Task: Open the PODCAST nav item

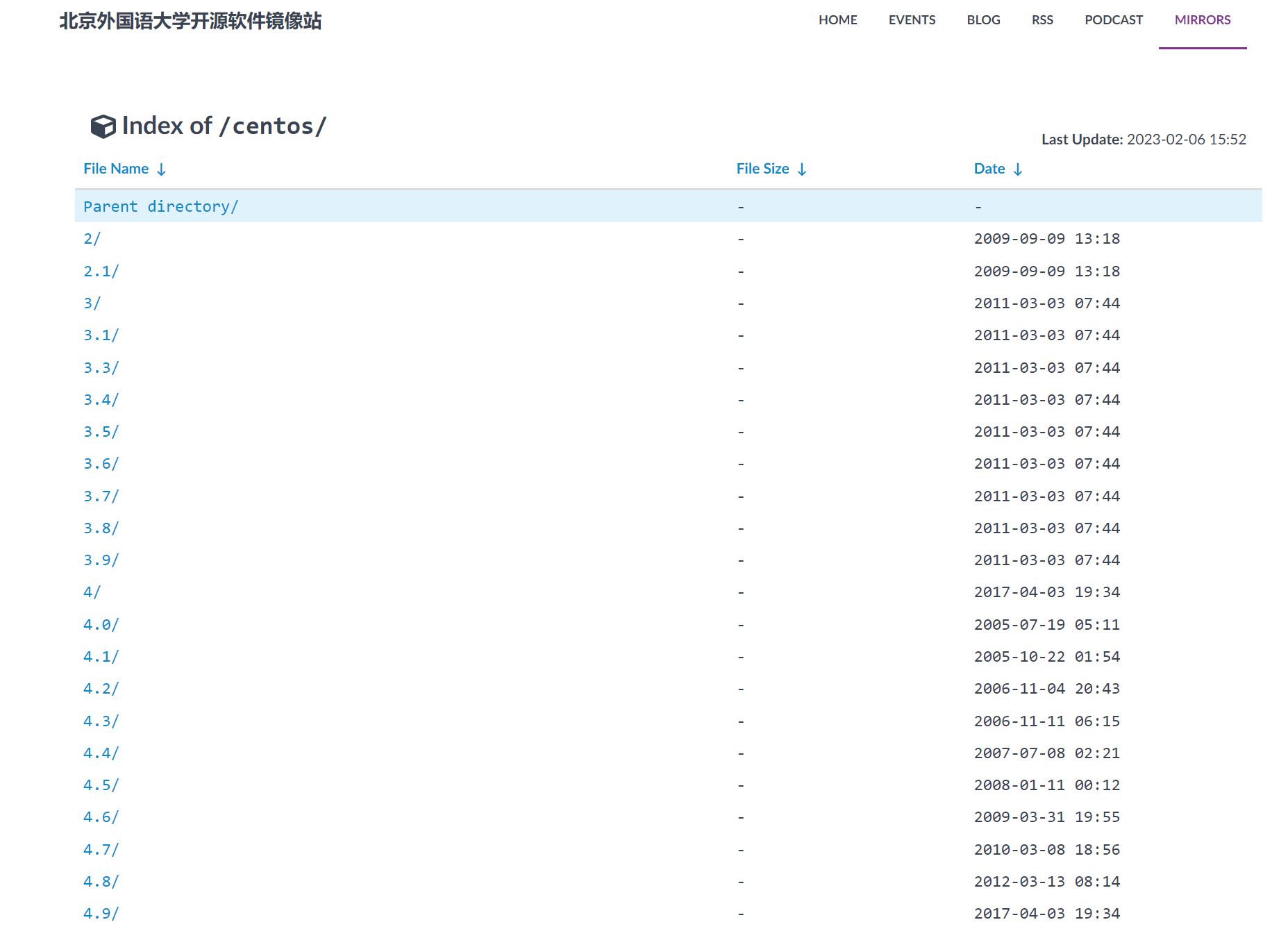Action: click(1114, 20)
